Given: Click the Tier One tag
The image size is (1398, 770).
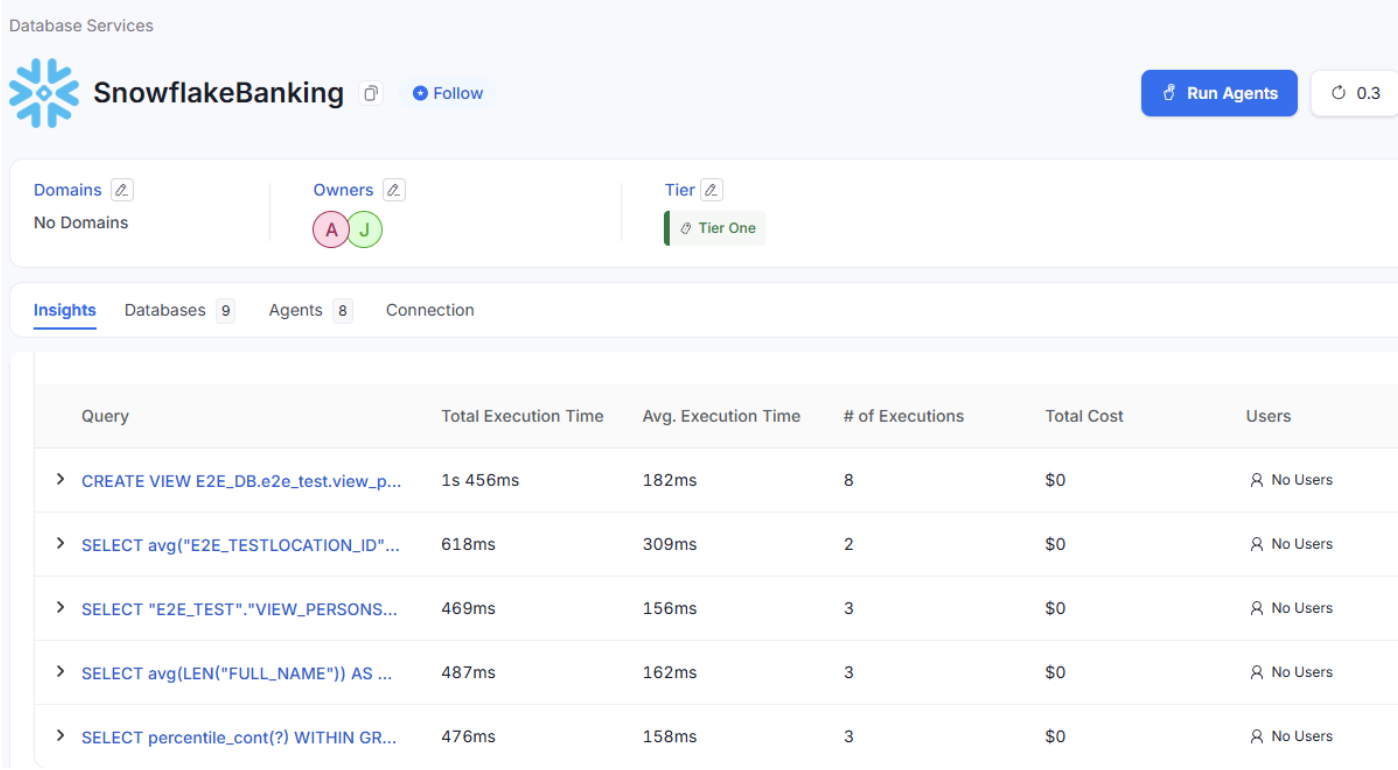Looking at the screenshot, I should (716, 228).
